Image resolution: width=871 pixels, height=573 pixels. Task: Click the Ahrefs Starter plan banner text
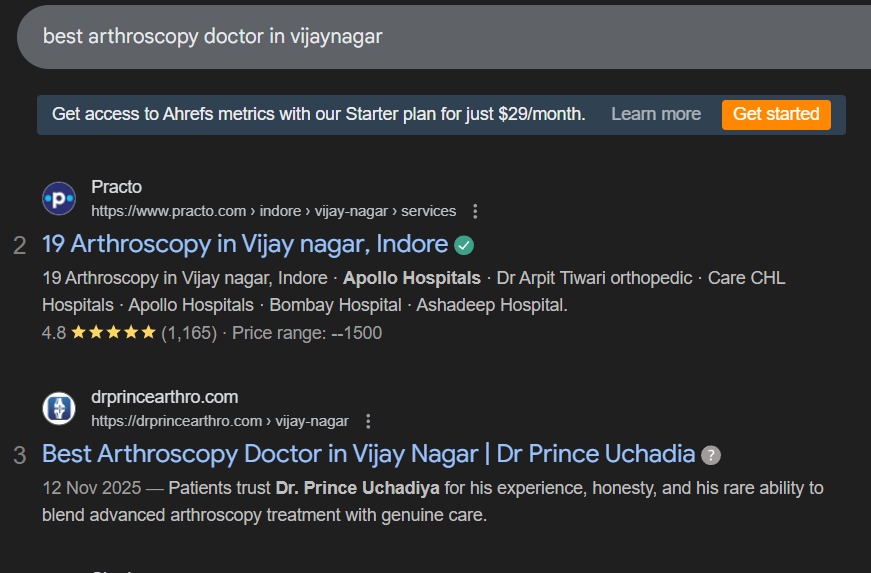319,114
